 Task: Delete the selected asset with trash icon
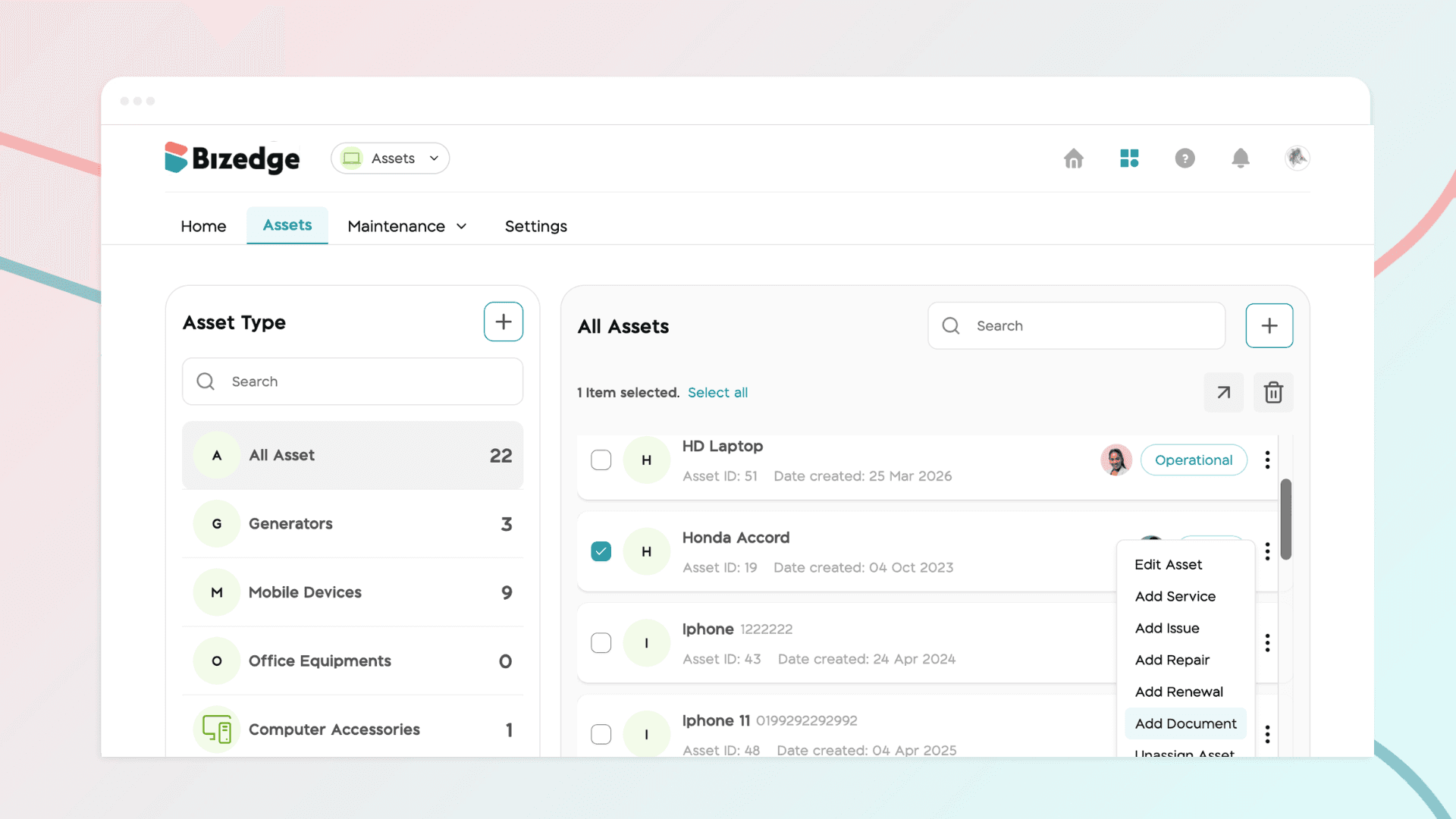tap(1273, 393)
